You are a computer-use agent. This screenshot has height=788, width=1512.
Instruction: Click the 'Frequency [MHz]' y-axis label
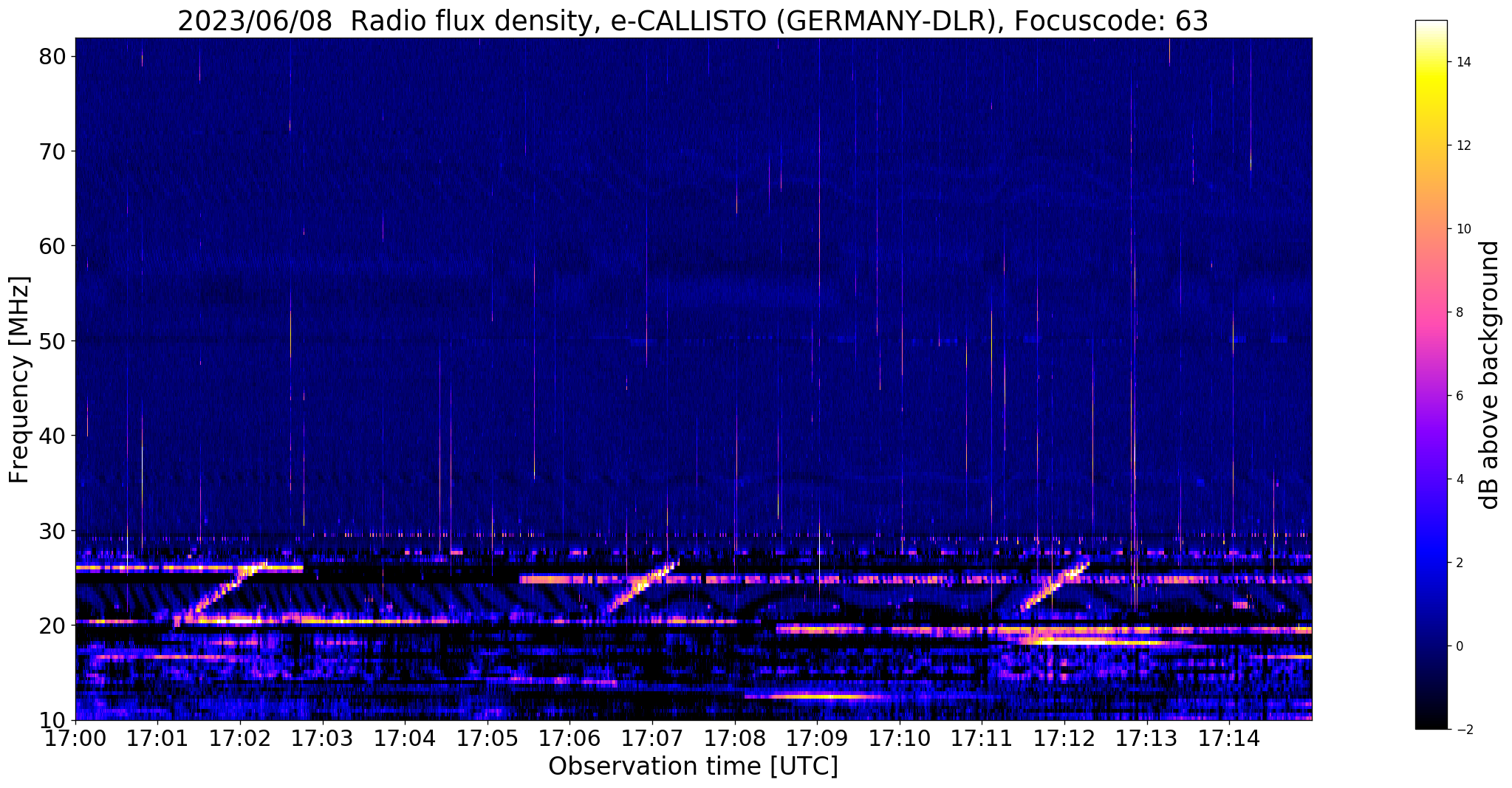point(20,380)
